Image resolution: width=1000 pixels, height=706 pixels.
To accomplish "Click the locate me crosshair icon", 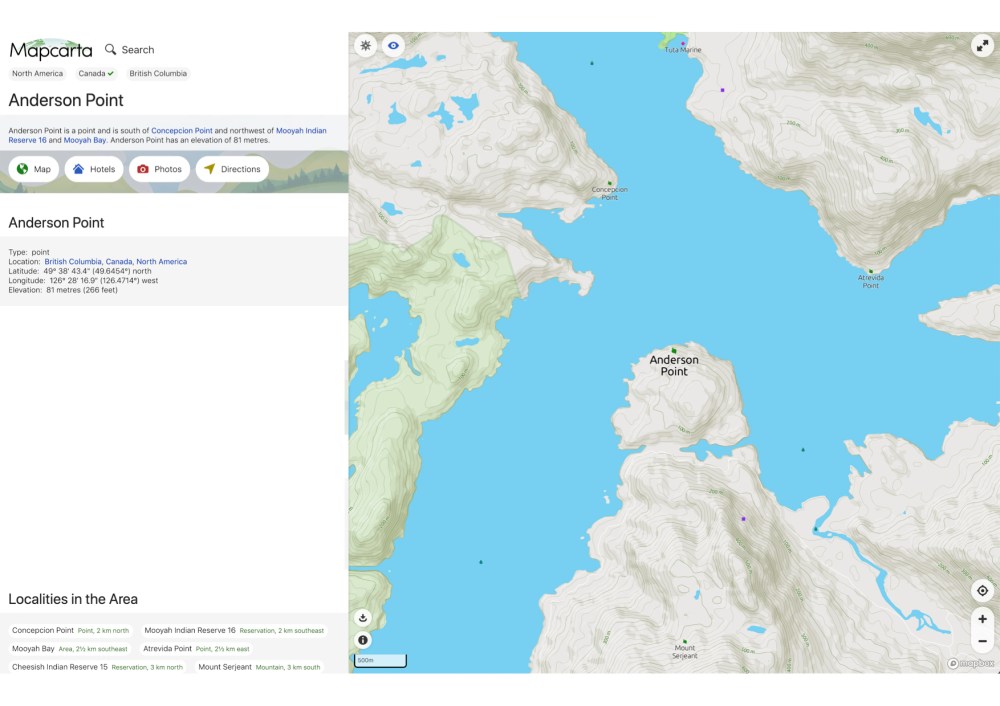I will pos(982,591).
